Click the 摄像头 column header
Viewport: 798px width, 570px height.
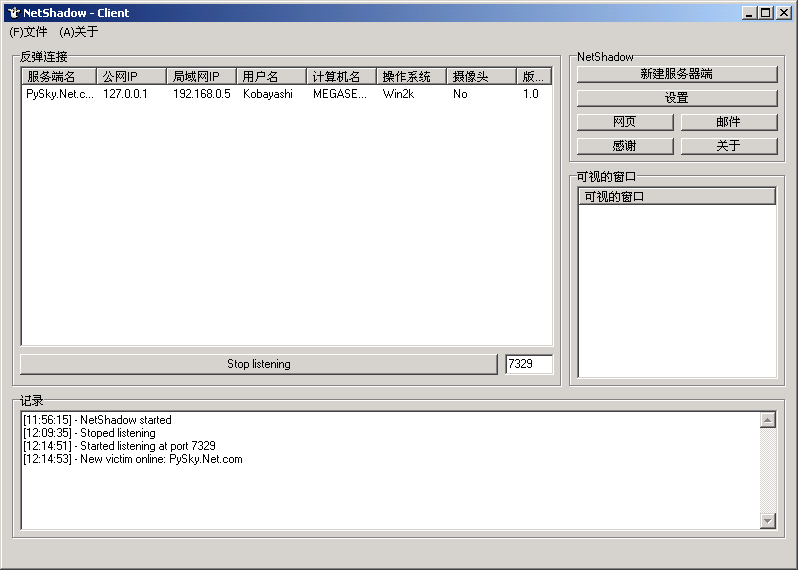[x=481, y=77]
